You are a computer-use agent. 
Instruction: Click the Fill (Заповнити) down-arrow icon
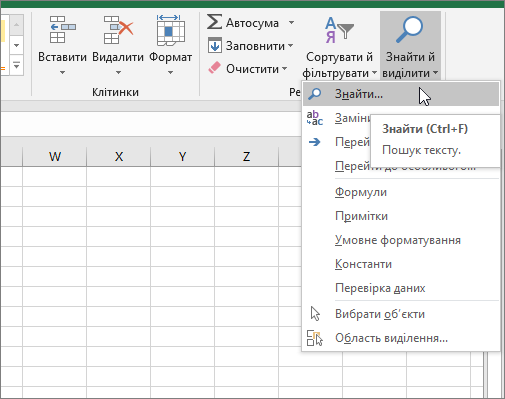214,45
